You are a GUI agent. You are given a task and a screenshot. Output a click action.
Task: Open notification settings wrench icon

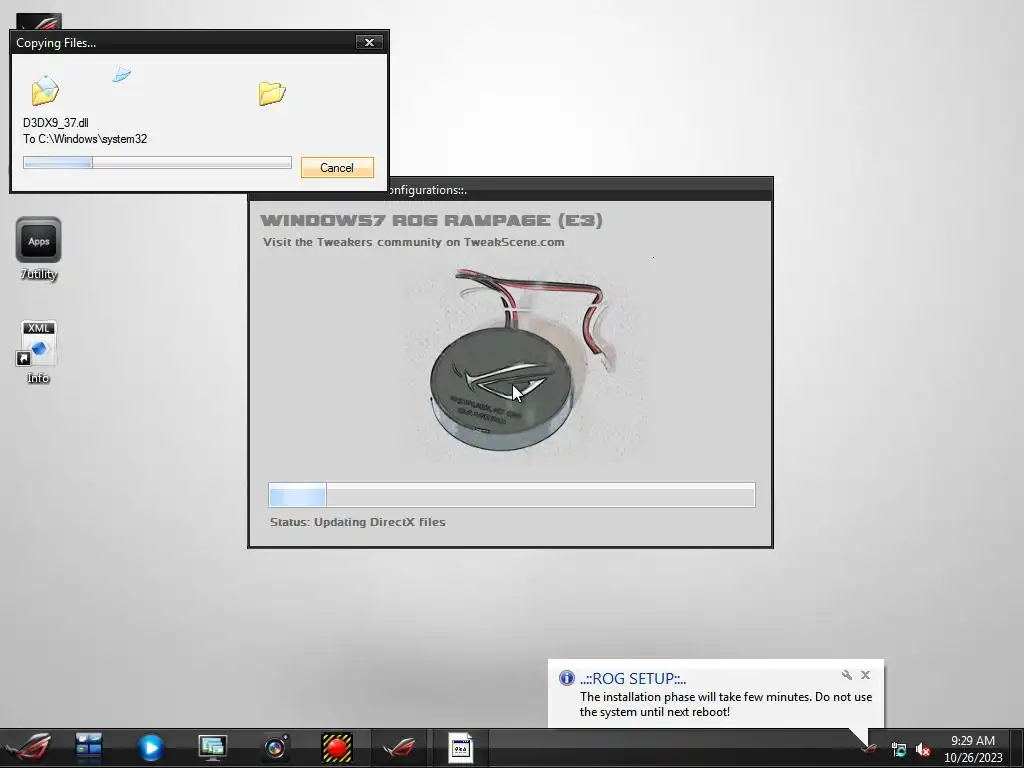click(x=846, y=675)
